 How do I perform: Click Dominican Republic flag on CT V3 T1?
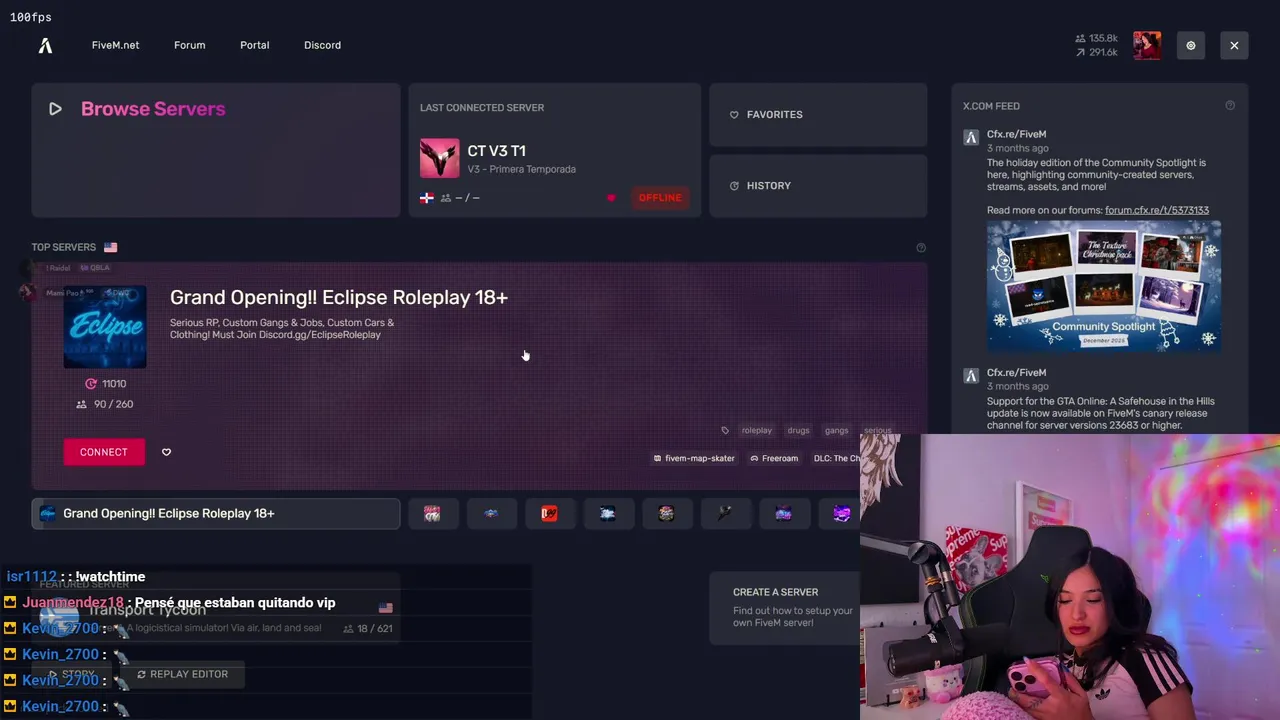point(427,198)
